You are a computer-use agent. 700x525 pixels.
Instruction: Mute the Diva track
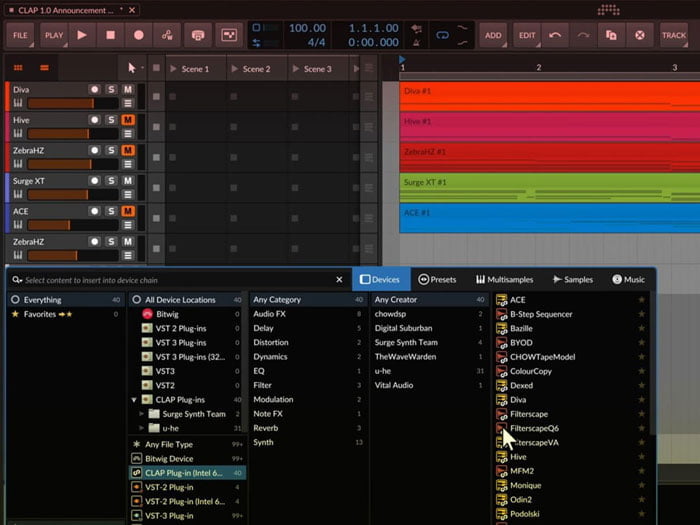[x=128, y=89]
